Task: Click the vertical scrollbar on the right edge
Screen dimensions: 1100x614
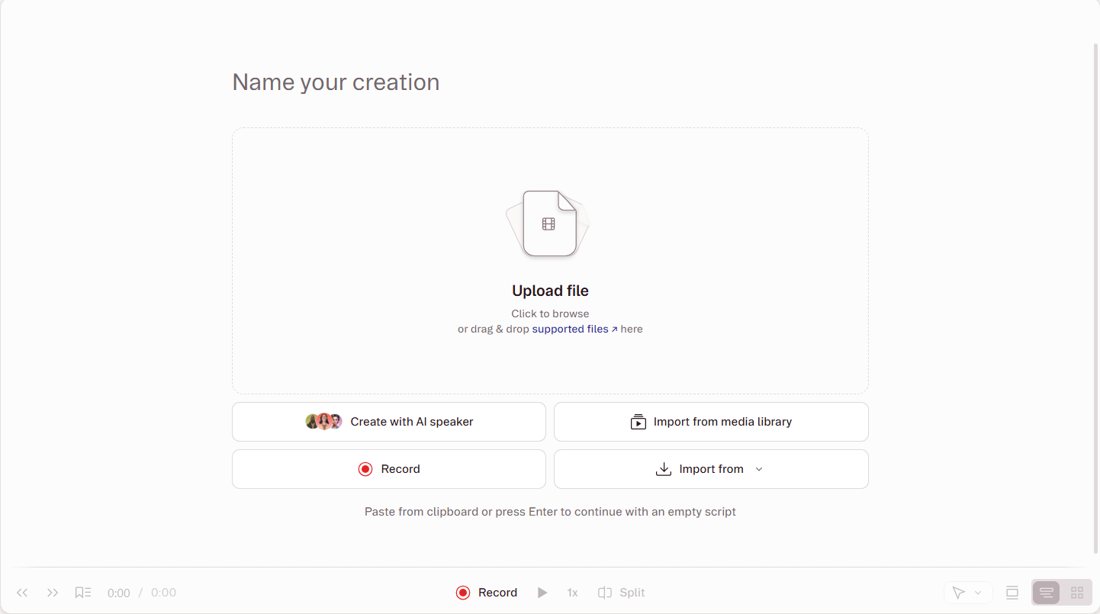Action: tap(1095, 298)
